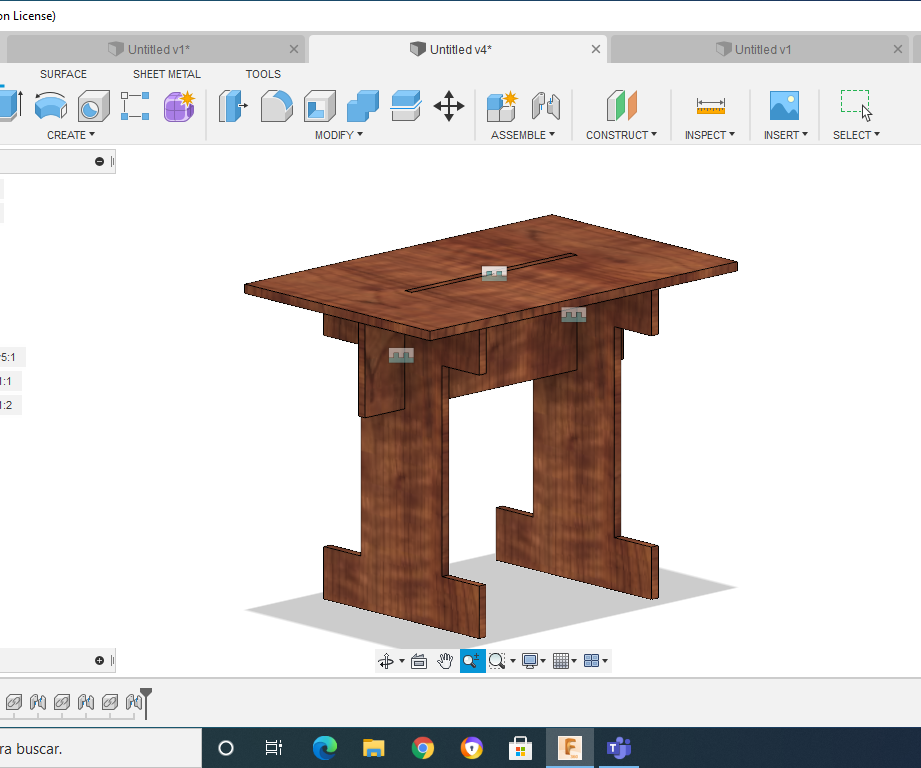This screenshot has height=768, width=921.
Task: Click the Viewports layout icon
Action: (x=591, y=661)
